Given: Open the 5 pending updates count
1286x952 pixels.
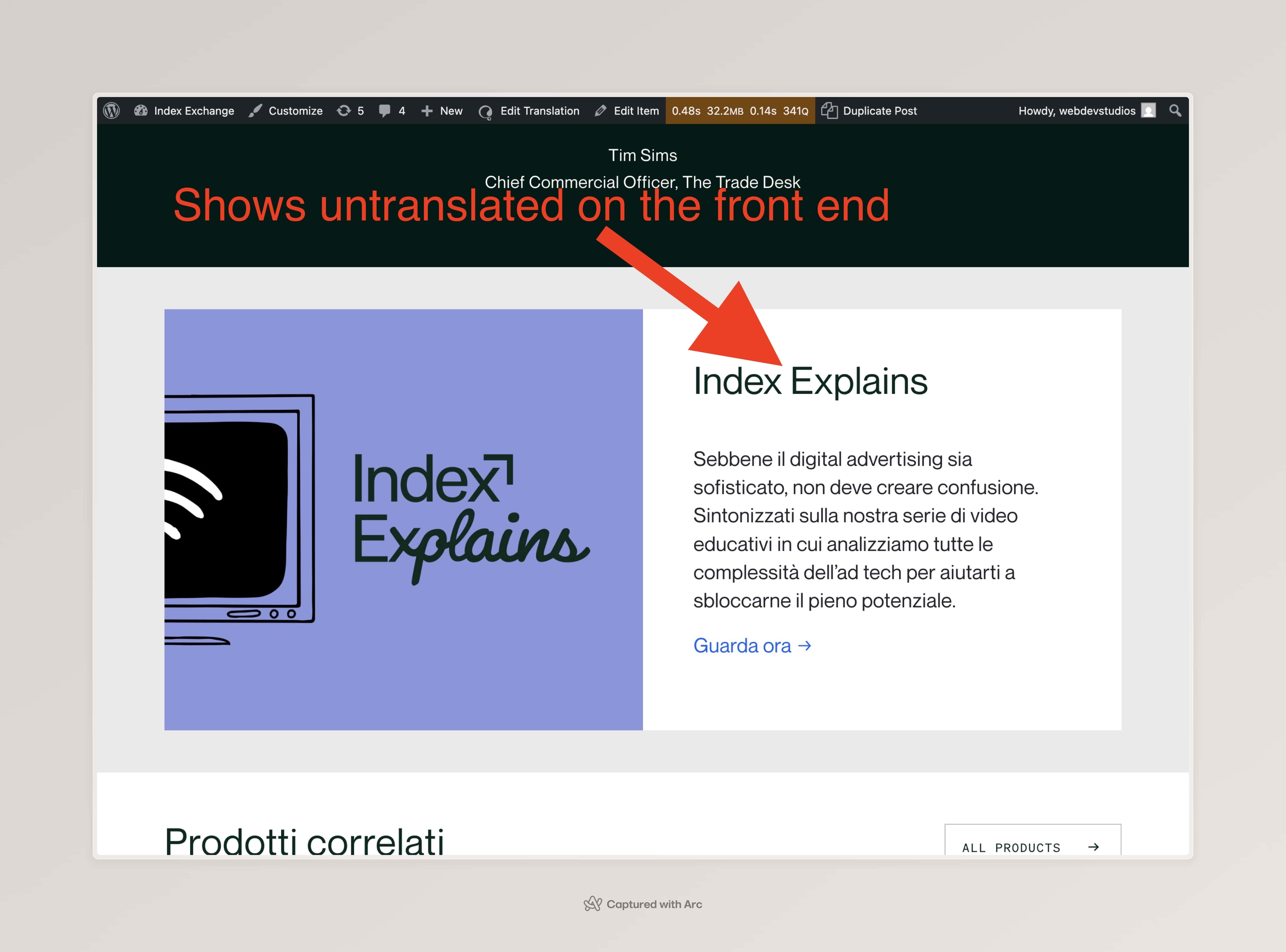Looking at the screenshot, I should (361, 111).
